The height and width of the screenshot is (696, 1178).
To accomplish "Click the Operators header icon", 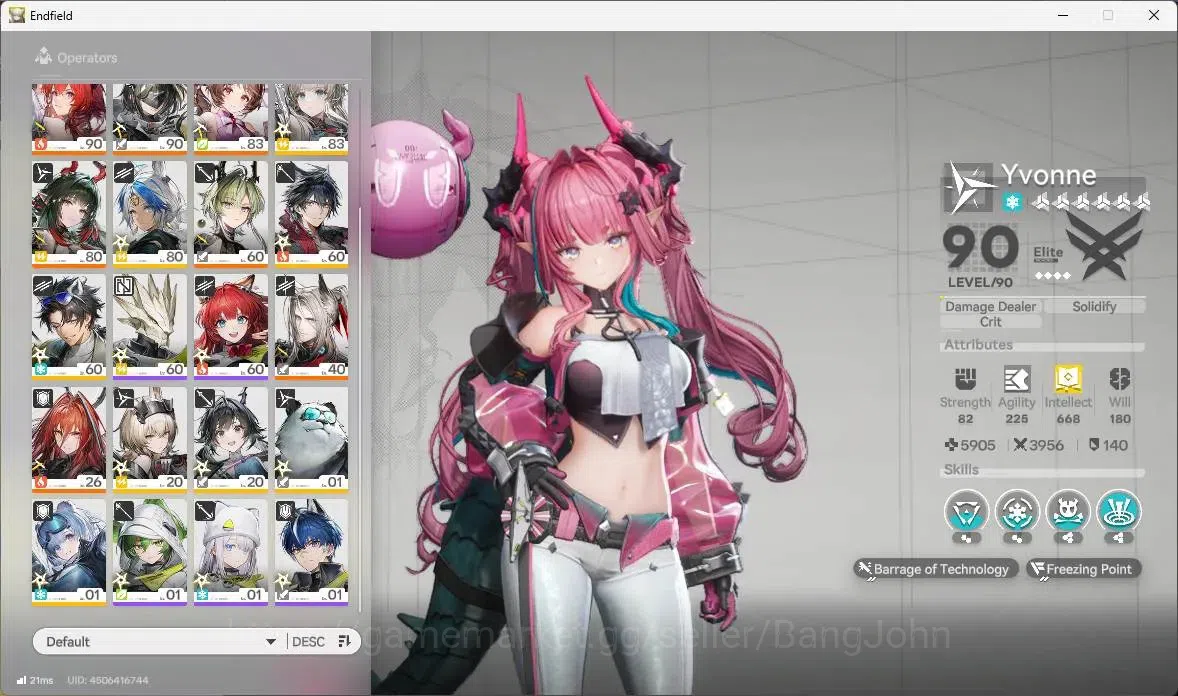I will tap(43, 56).
